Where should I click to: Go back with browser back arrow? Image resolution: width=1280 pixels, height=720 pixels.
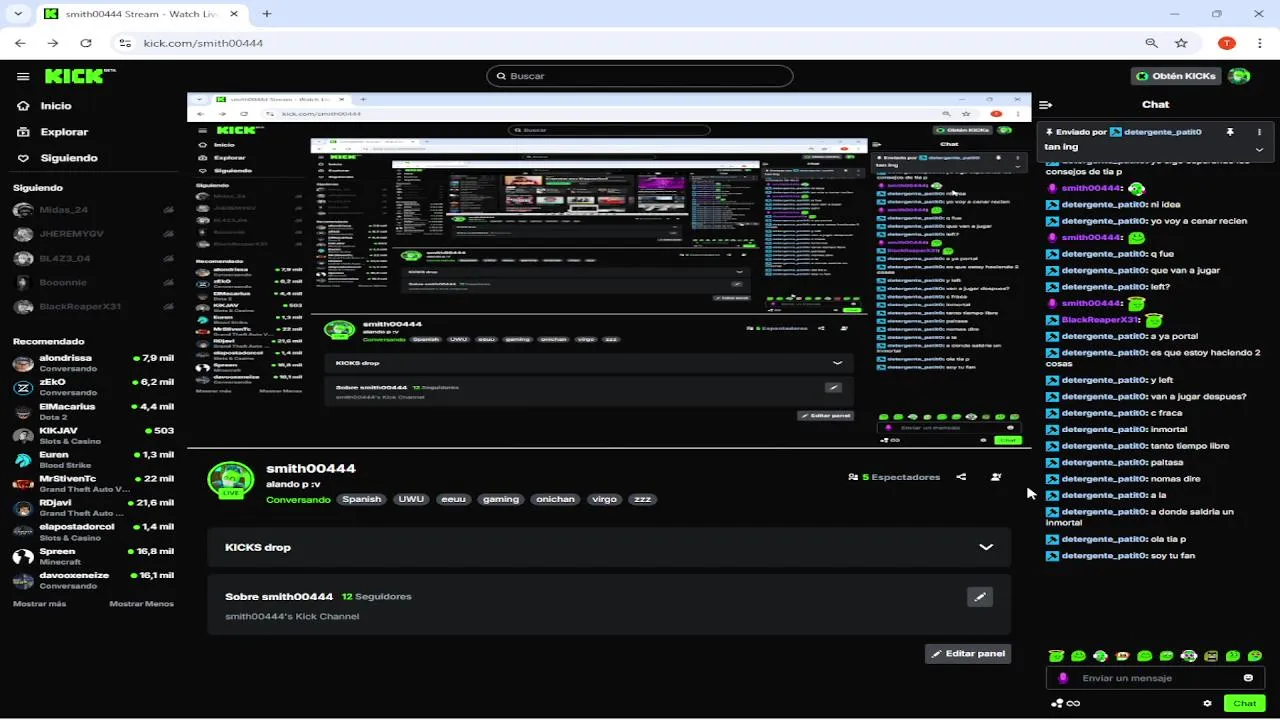[21, 43]
